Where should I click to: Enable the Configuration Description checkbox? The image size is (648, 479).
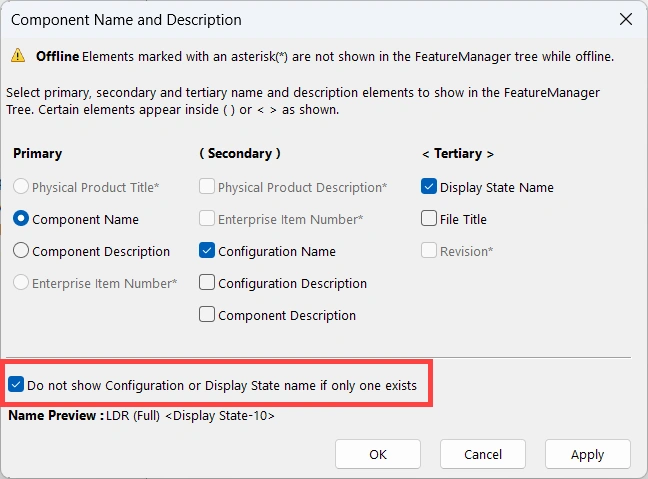click(x=207, y=283)
